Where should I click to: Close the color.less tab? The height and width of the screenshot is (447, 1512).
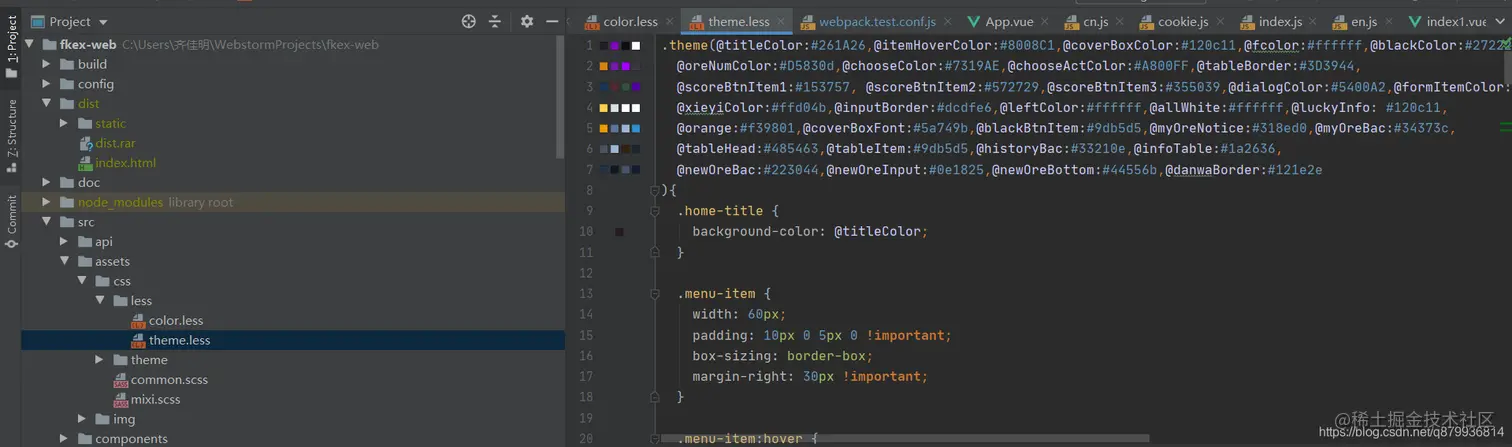(669, 22)
